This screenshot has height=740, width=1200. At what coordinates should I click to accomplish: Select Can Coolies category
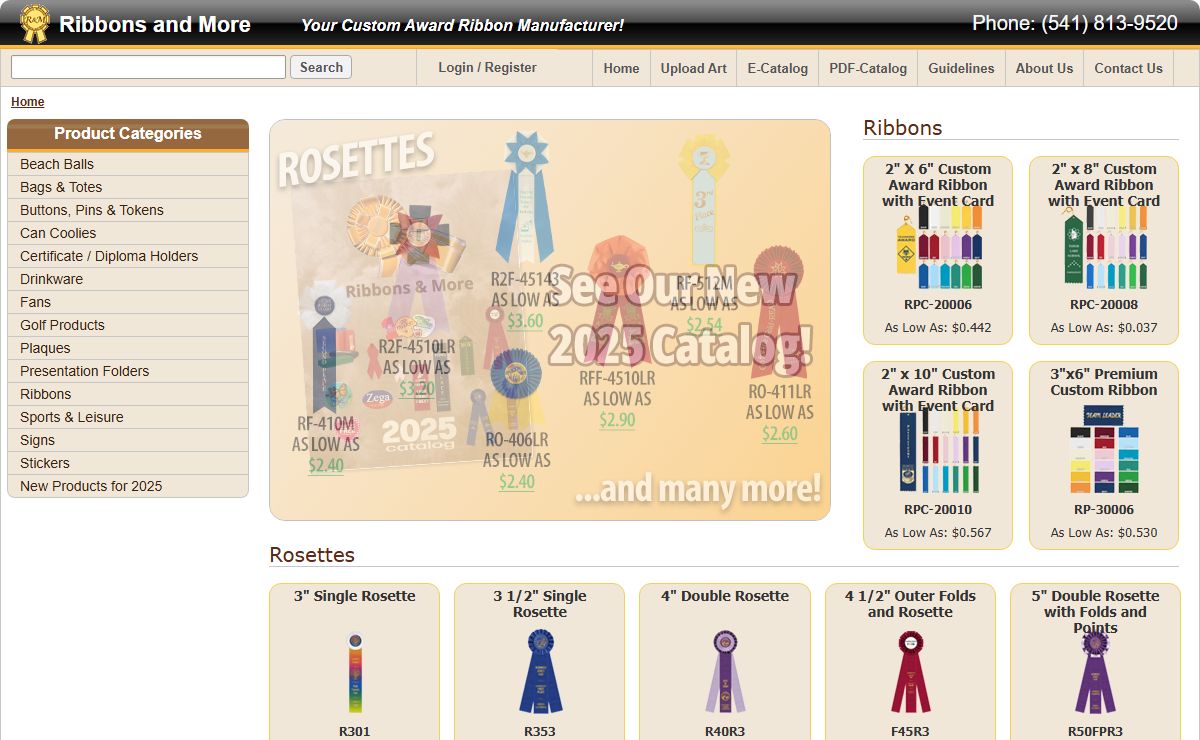[128, 233]
